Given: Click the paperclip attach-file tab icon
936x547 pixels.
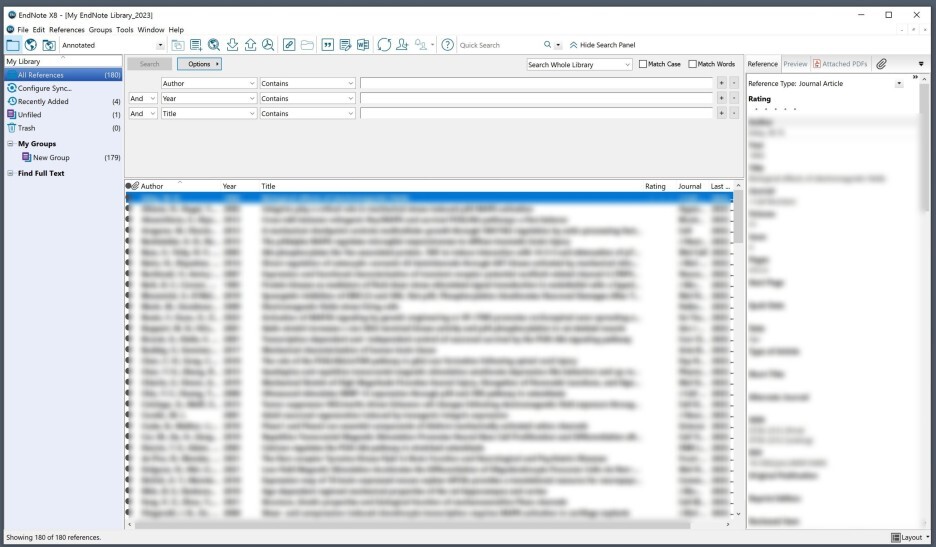Looking at the screenshot, I should pyautogui.click(x=881, y=63).
